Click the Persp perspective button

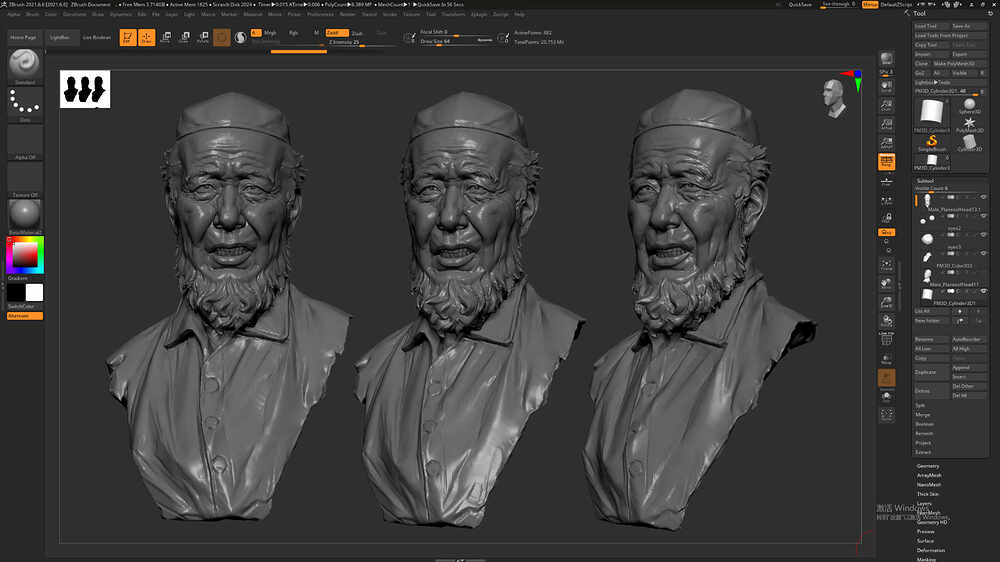click(x=886, y=162)
